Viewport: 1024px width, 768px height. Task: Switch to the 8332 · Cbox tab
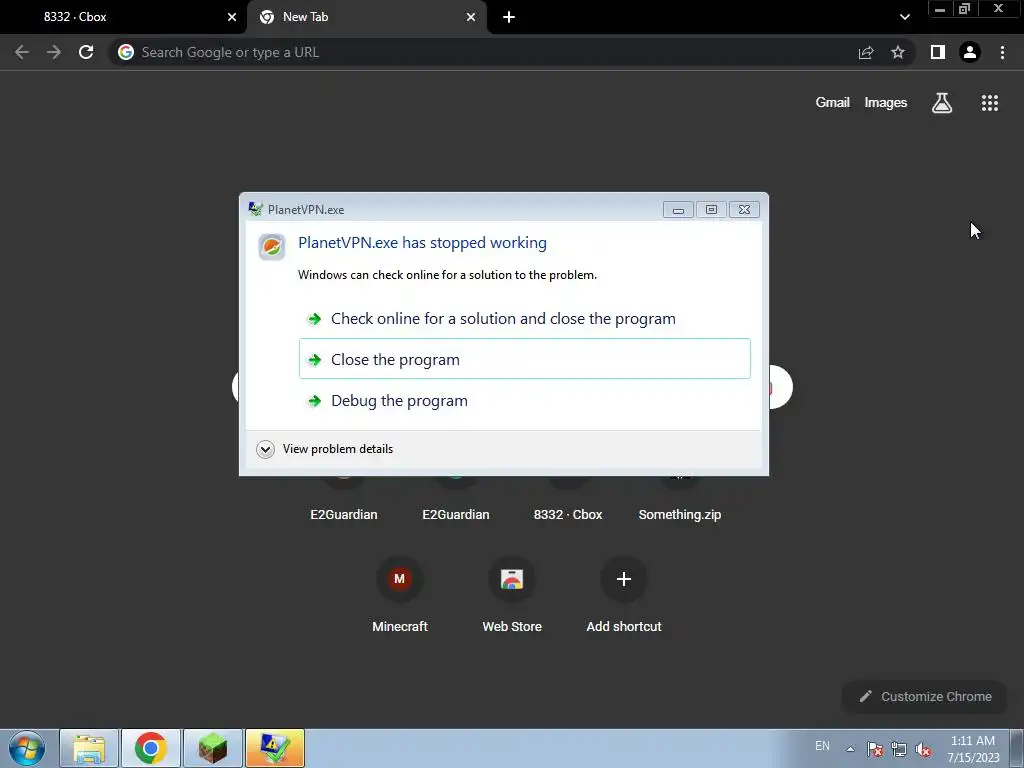[124, 17]
